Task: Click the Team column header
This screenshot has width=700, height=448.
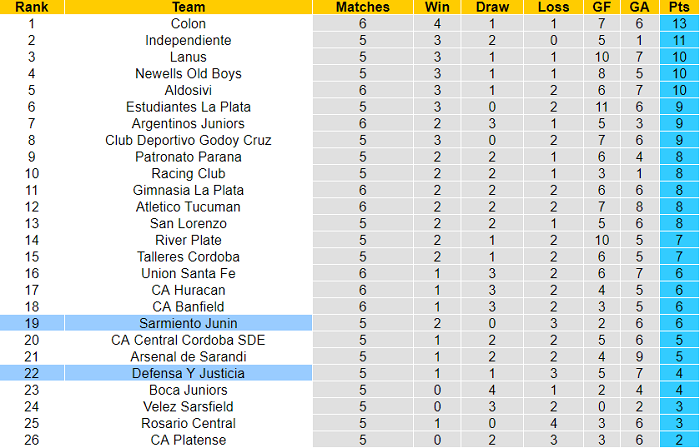Action: [188, 7]
